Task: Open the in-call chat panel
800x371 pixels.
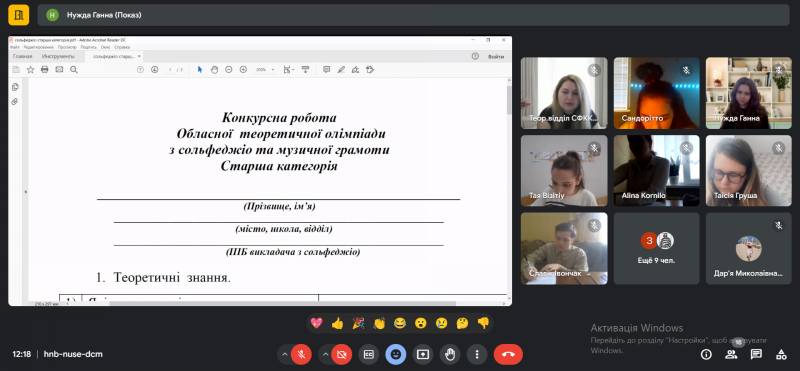Action: point(756,354)
